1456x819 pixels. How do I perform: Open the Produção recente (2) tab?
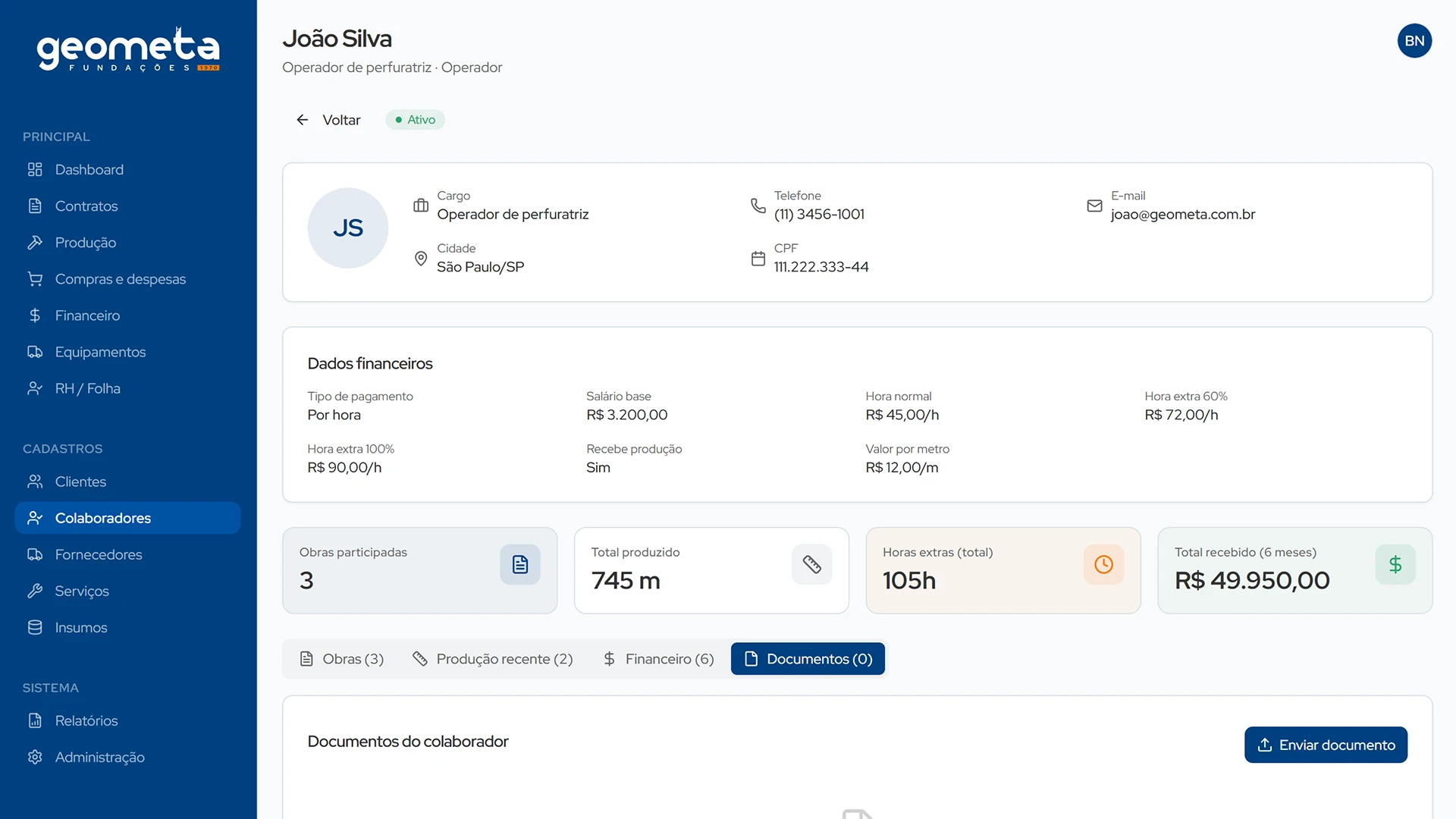click(492, 659)
